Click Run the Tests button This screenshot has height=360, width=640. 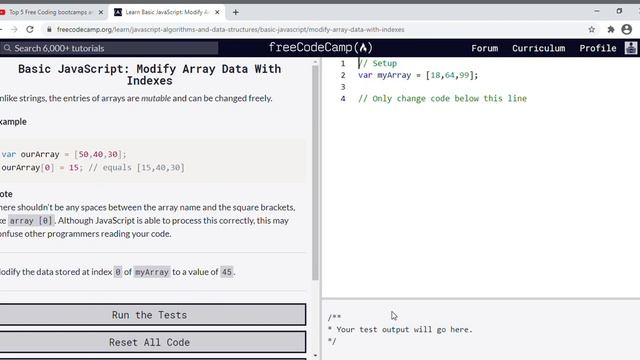152,315
